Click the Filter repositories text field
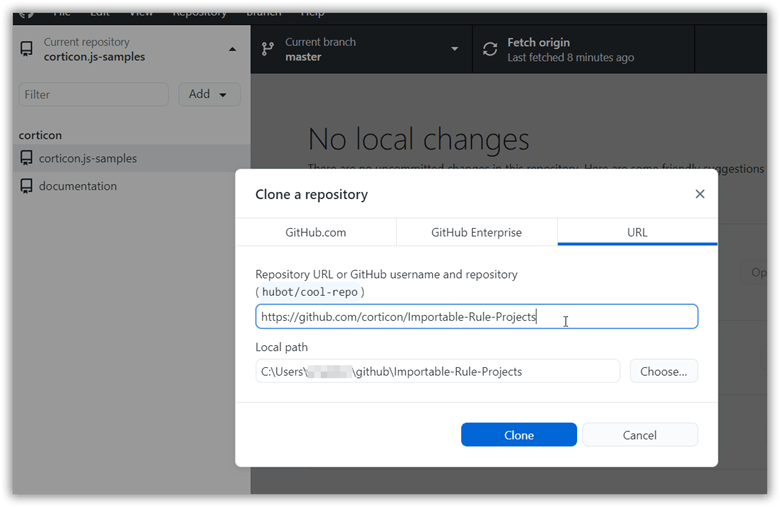This screenshot has width=780, height=507. pyautogui.click(x=94, y=94)
